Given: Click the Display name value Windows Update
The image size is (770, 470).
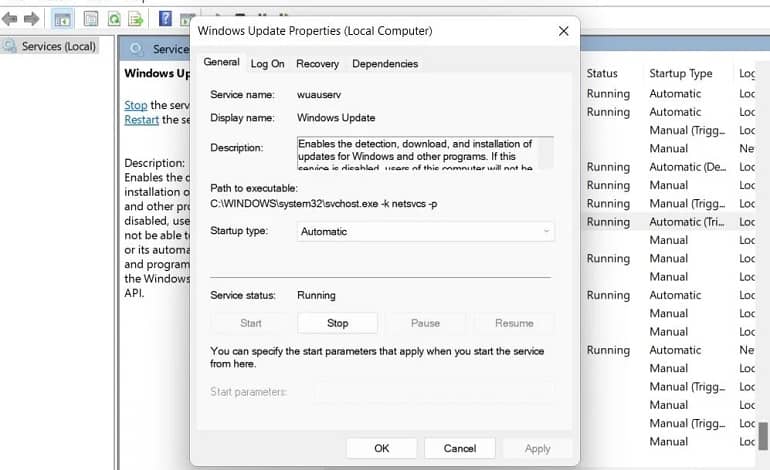Looking at the screenshot, I should click(x=336, y=118).
